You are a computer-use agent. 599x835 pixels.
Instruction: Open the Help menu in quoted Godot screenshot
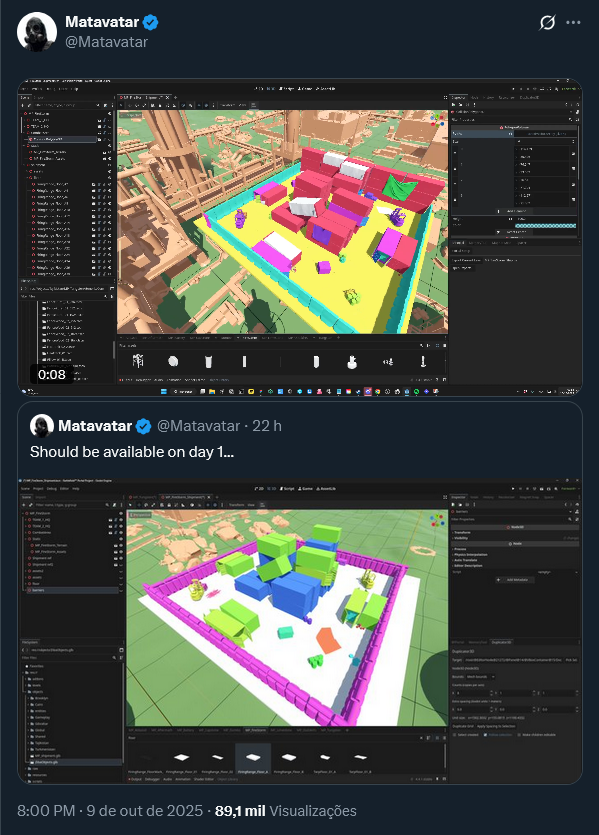point(76,488)
